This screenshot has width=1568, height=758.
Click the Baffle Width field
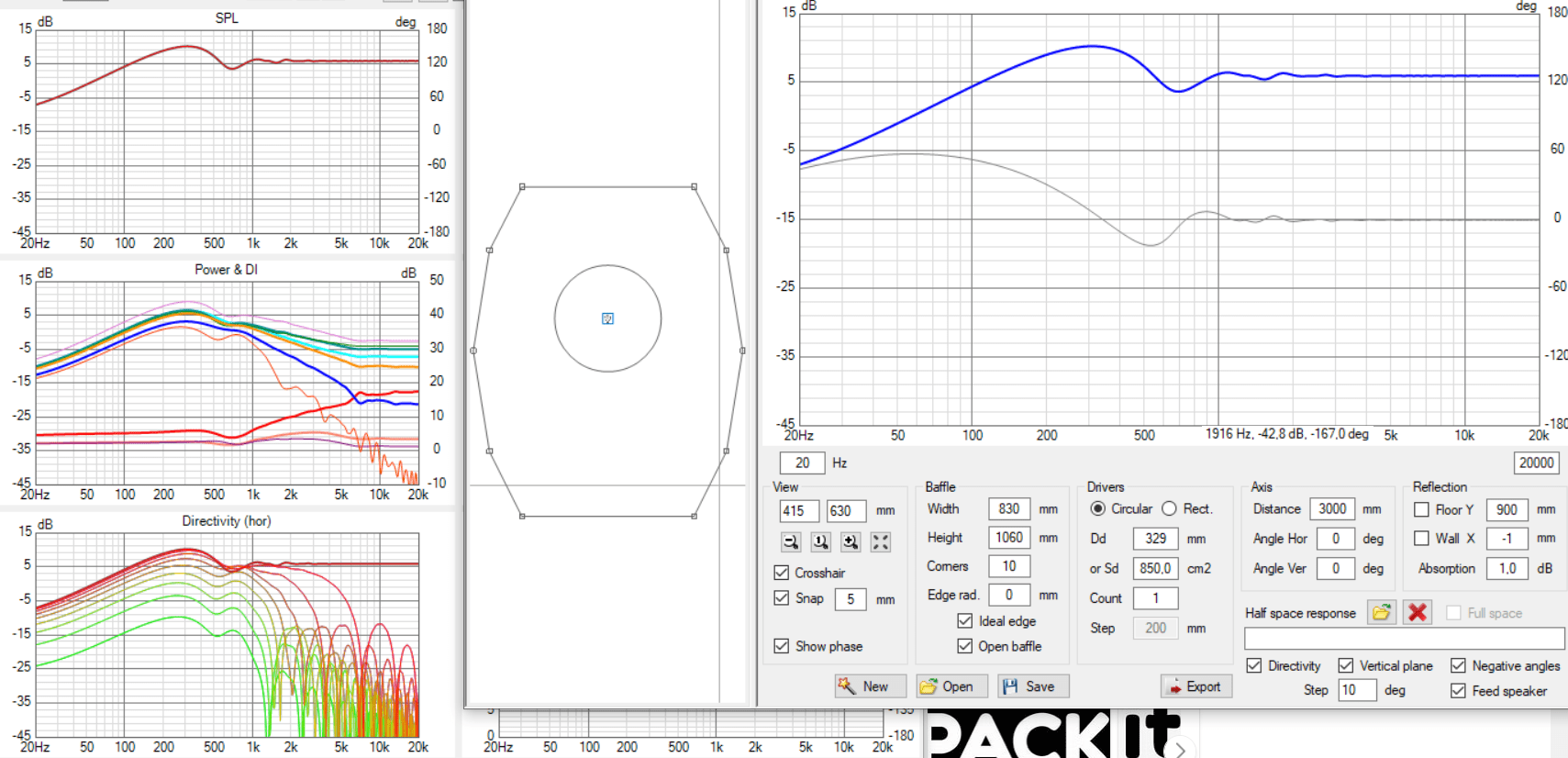(x=1009, y=509)
